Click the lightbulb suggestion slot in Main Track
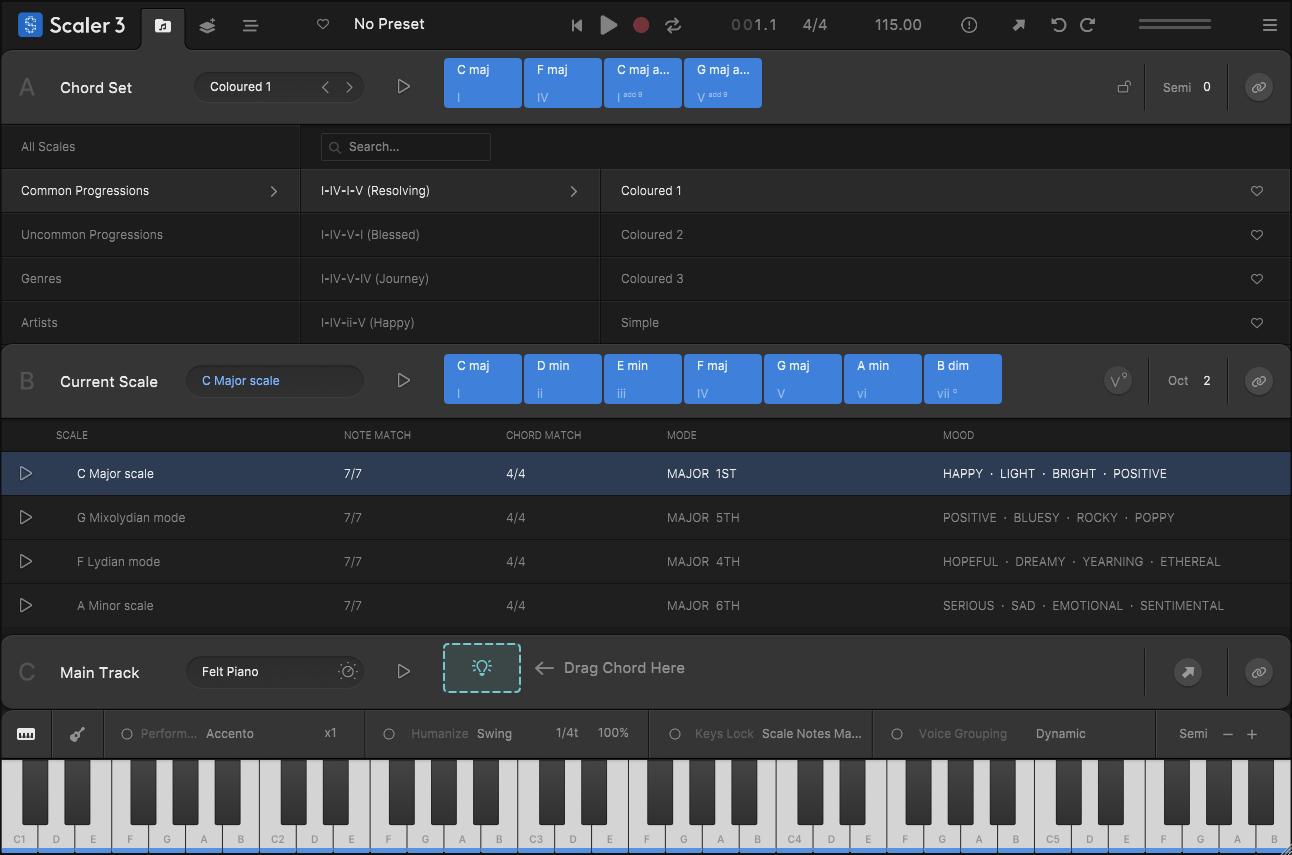The height and width of the screenshot is (855, 1292). point(482,668)
